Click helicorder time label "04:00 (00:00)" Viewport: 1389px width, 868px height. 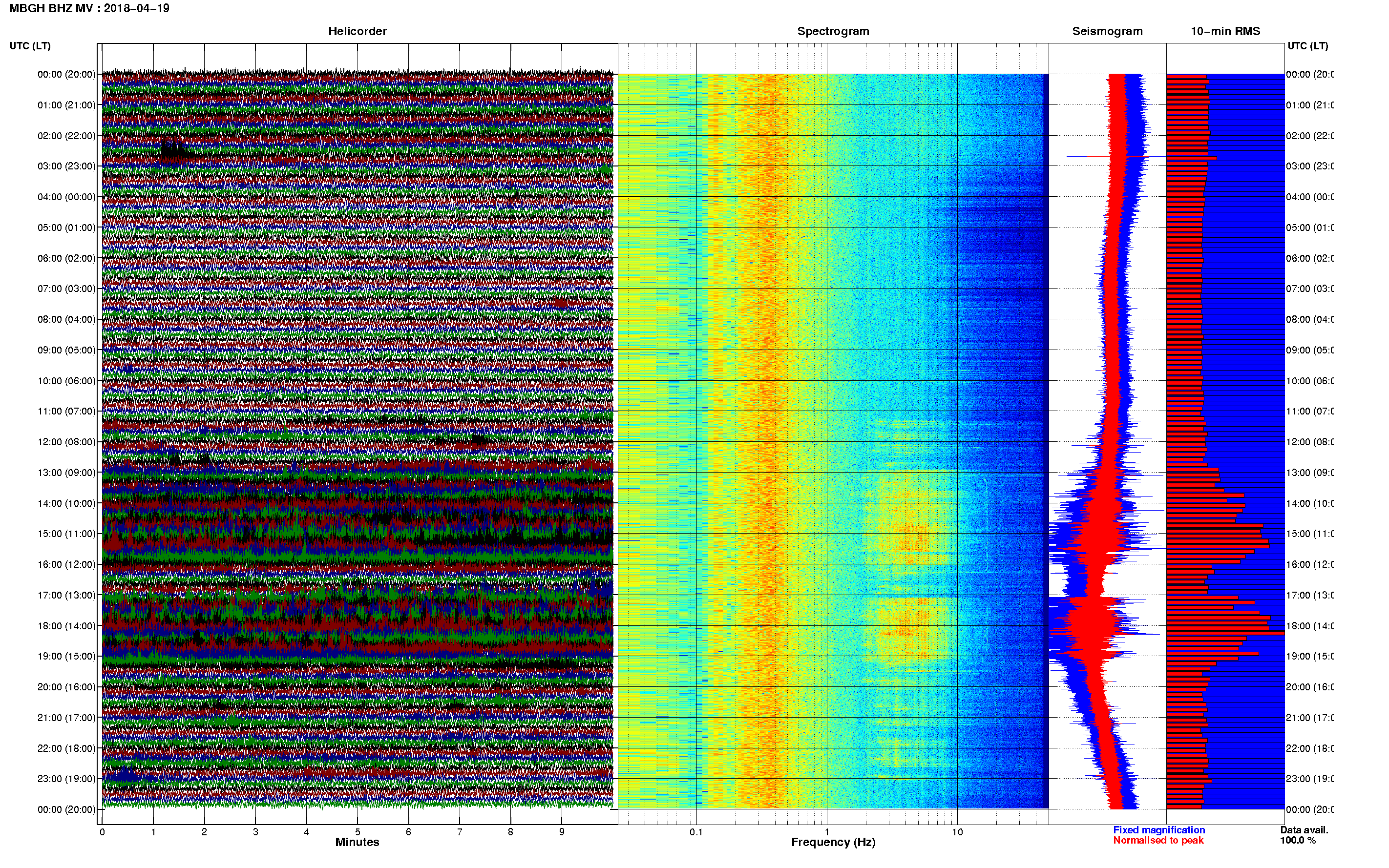66,197
